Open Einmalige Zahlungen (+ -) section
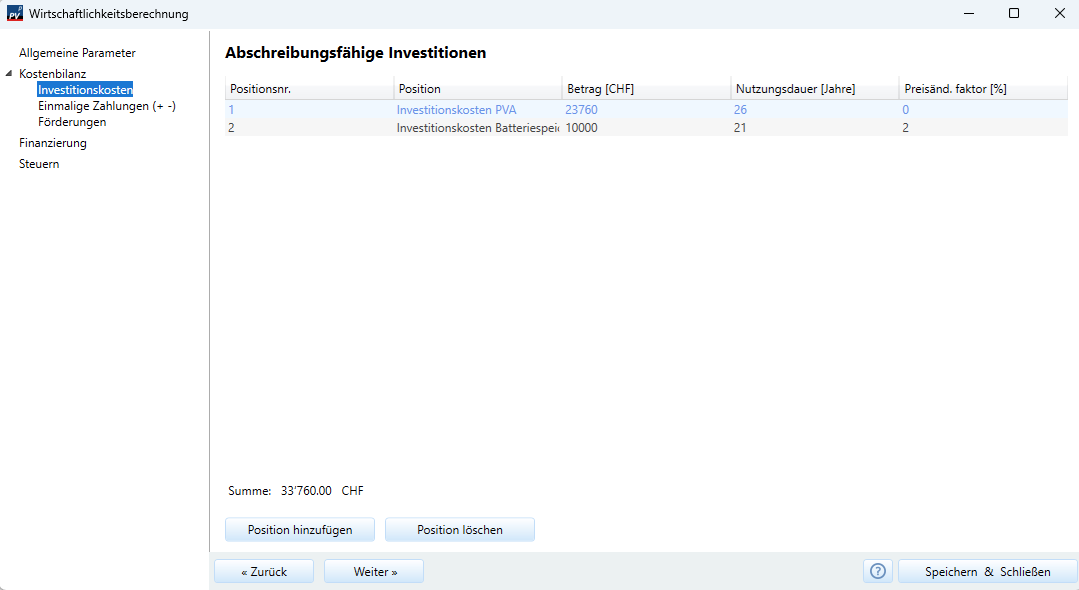Screen dimensions: 1079x590 pos(107,106)
